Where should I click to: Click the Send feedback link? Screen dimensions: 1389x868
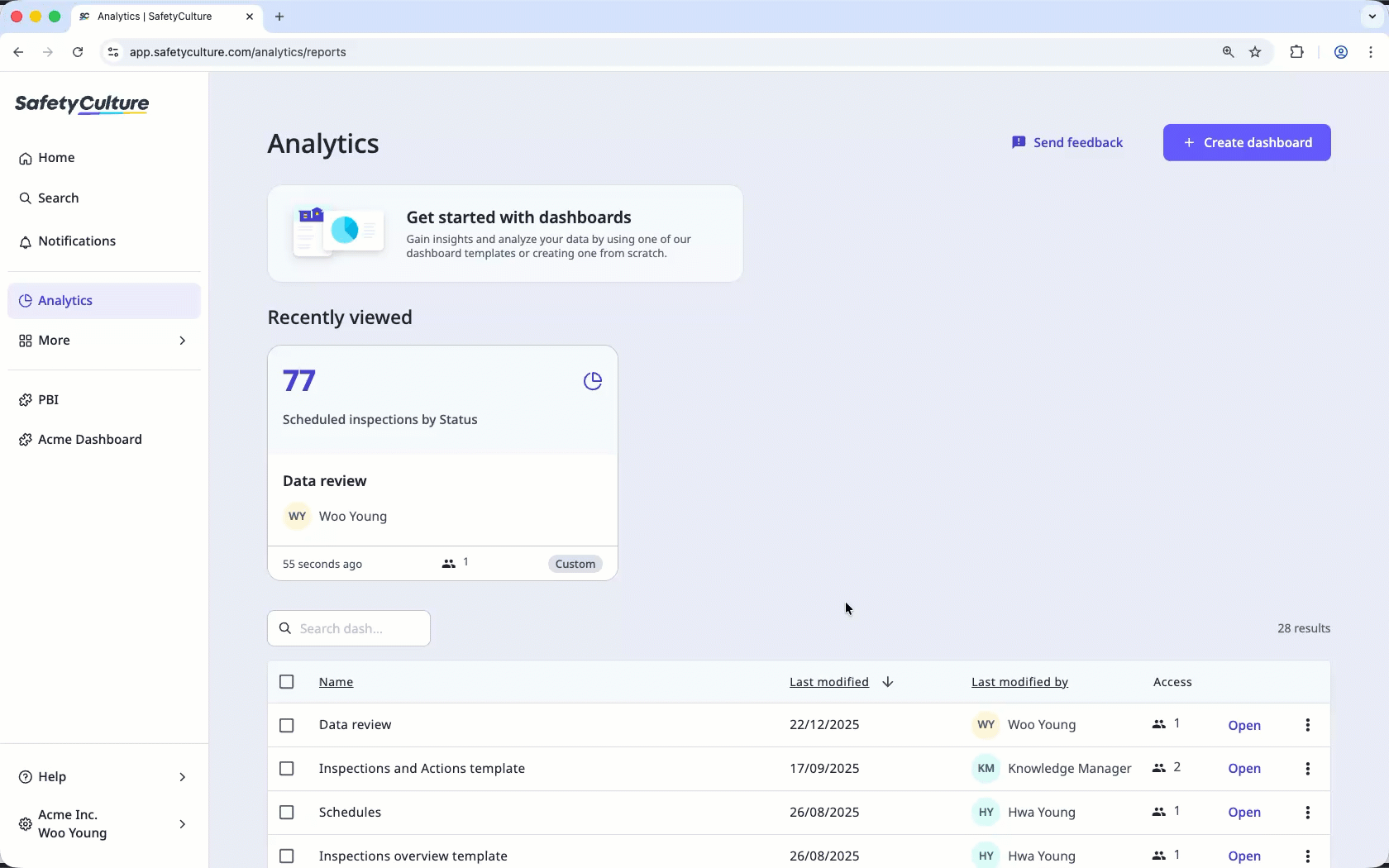click(x=1067, y=143)
